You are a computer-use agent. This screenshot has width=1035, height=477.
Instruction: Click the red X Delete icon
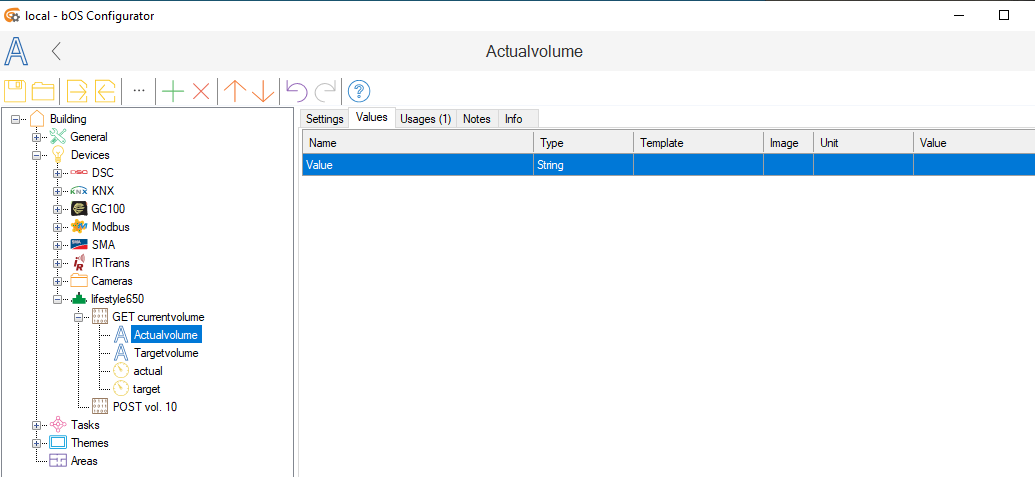coord(201,91)
